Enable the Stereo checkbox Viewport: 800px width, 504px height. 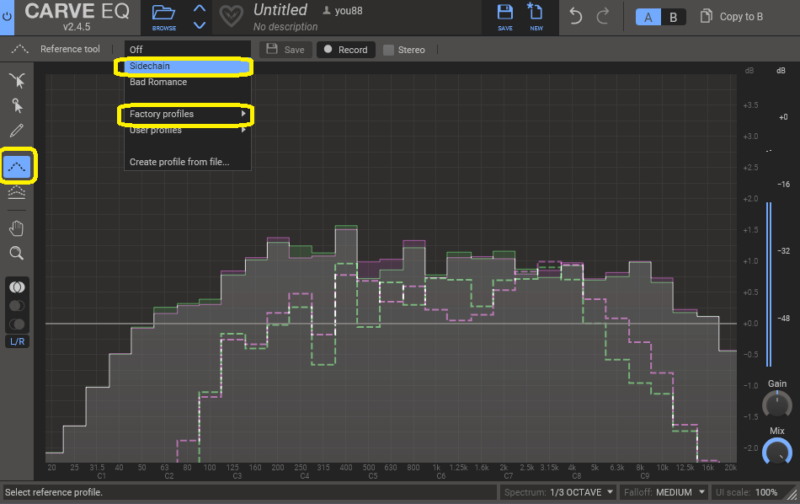pyautogui.click(x=389, y=50)
